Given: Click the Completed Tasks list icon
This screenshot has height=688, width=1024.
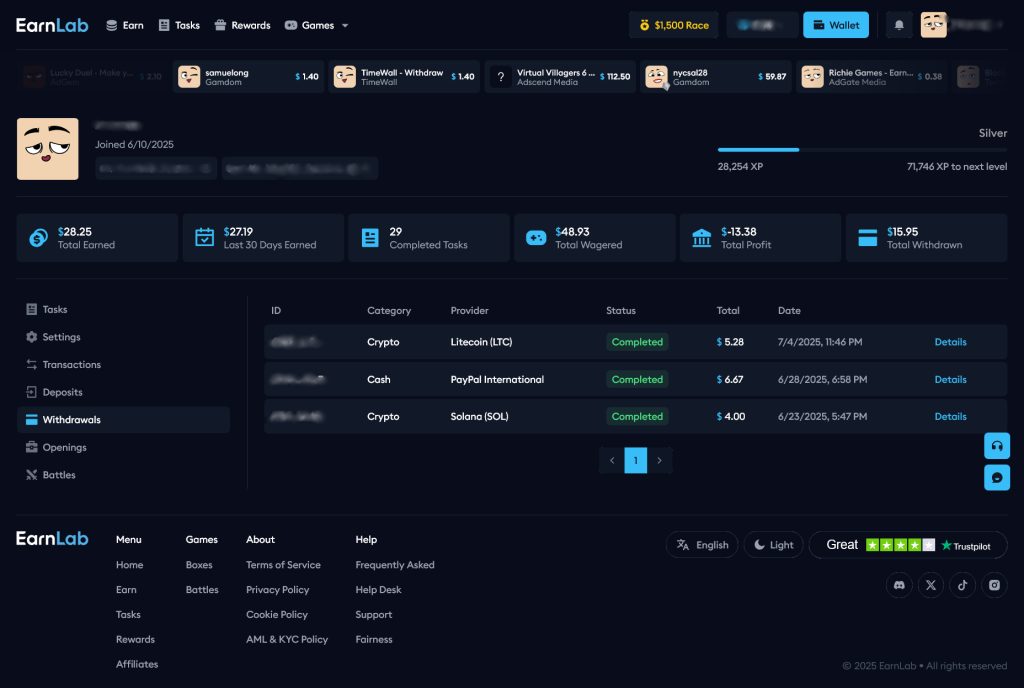Looking at the screenshot, I should [370, 238].
